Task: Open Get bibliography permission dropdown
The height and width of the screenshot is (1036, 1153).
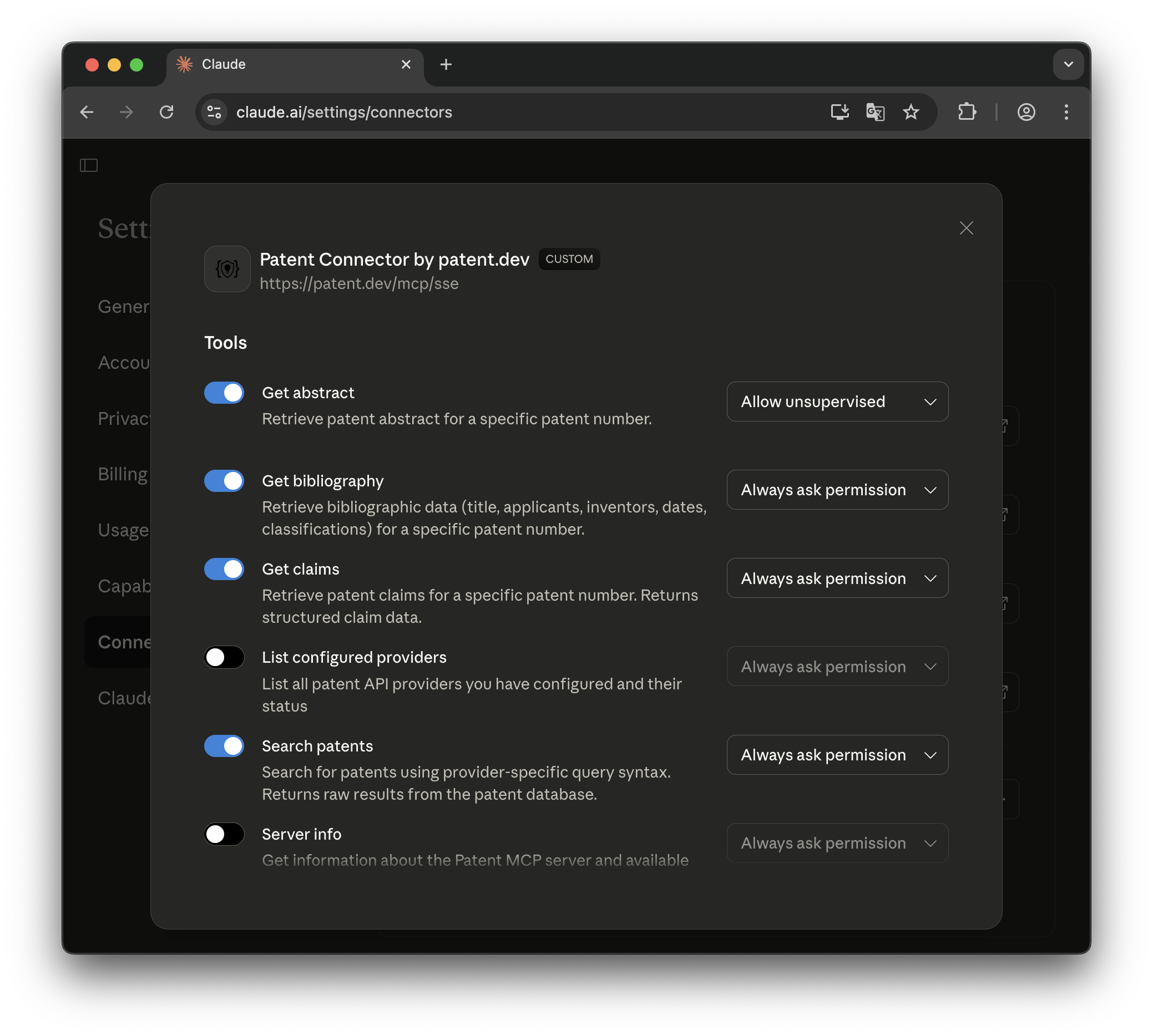Action: pyautogui.click(x=837, y=490)
